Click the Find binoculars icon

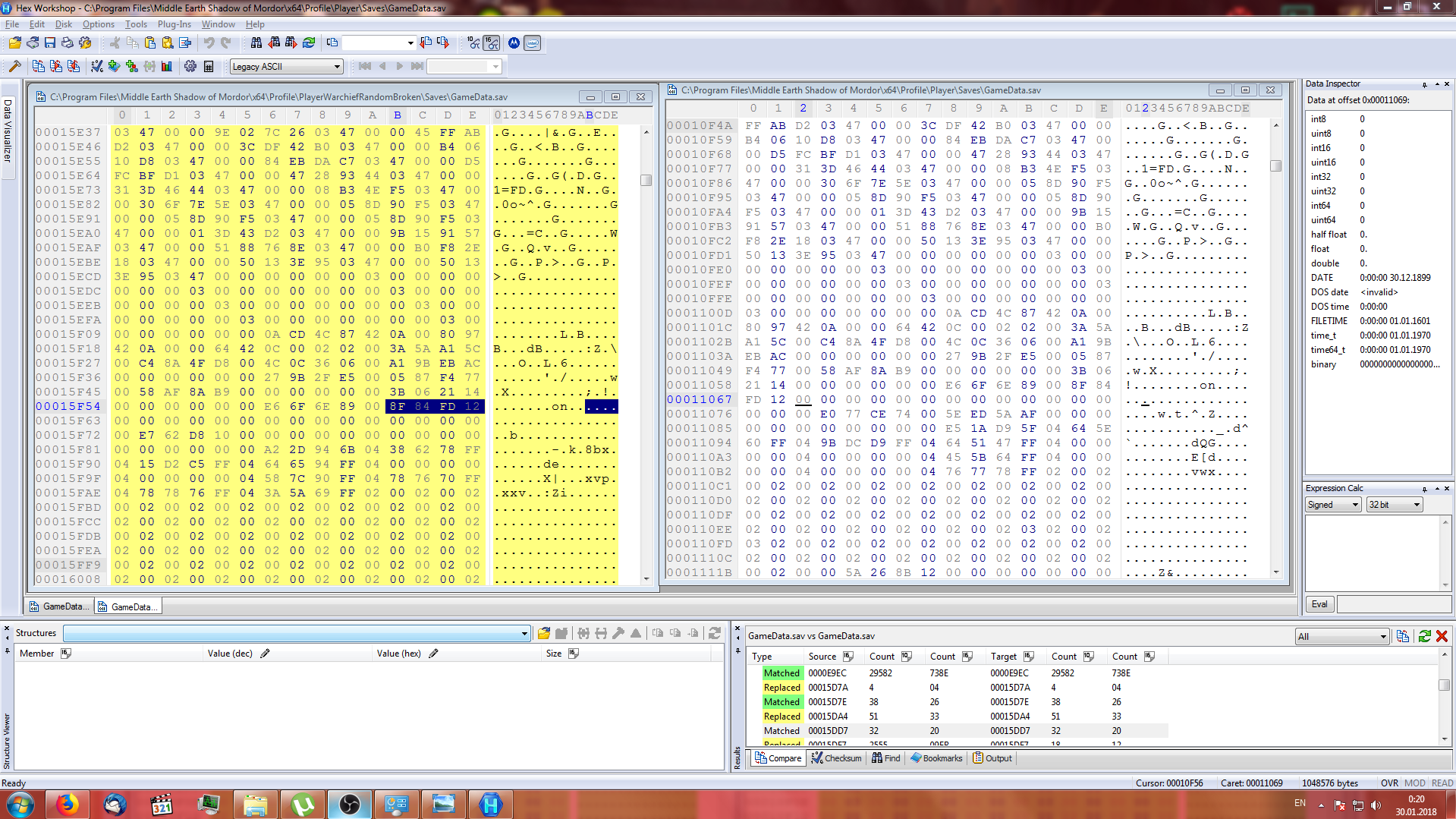pos(256,43)
